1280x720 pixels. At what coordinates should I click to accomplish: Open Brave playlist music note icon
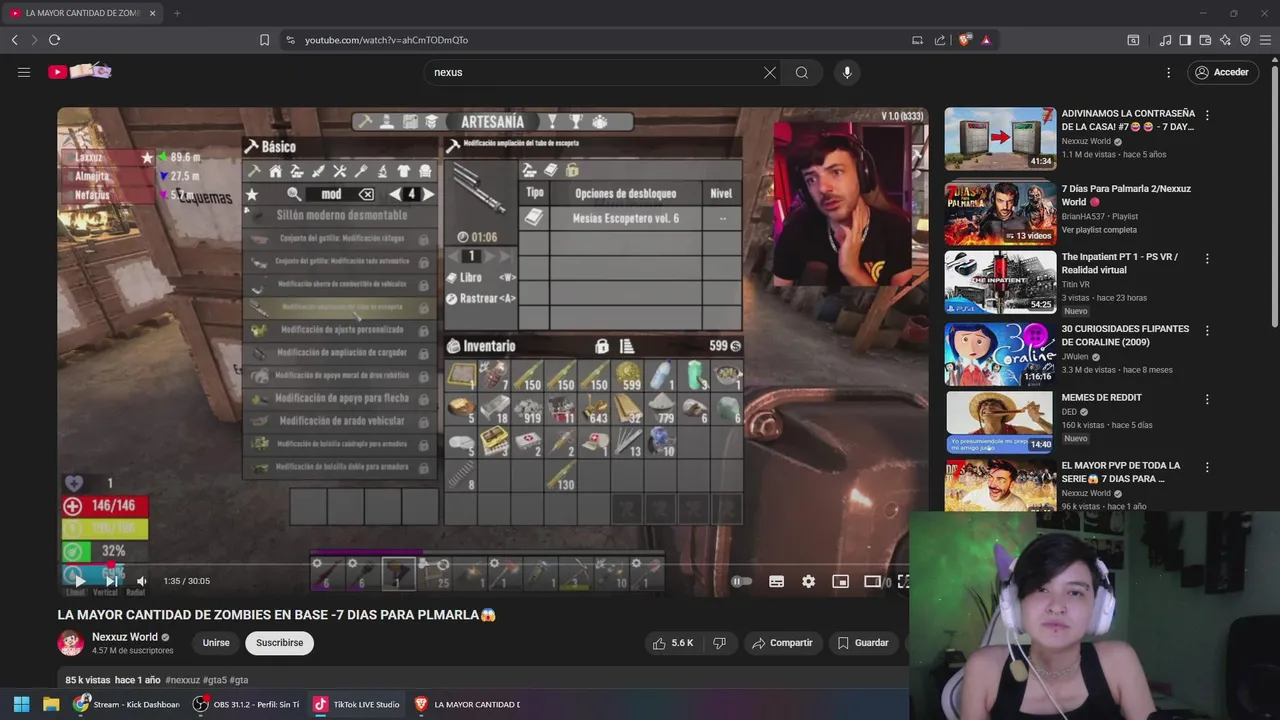click(1165, 40)
